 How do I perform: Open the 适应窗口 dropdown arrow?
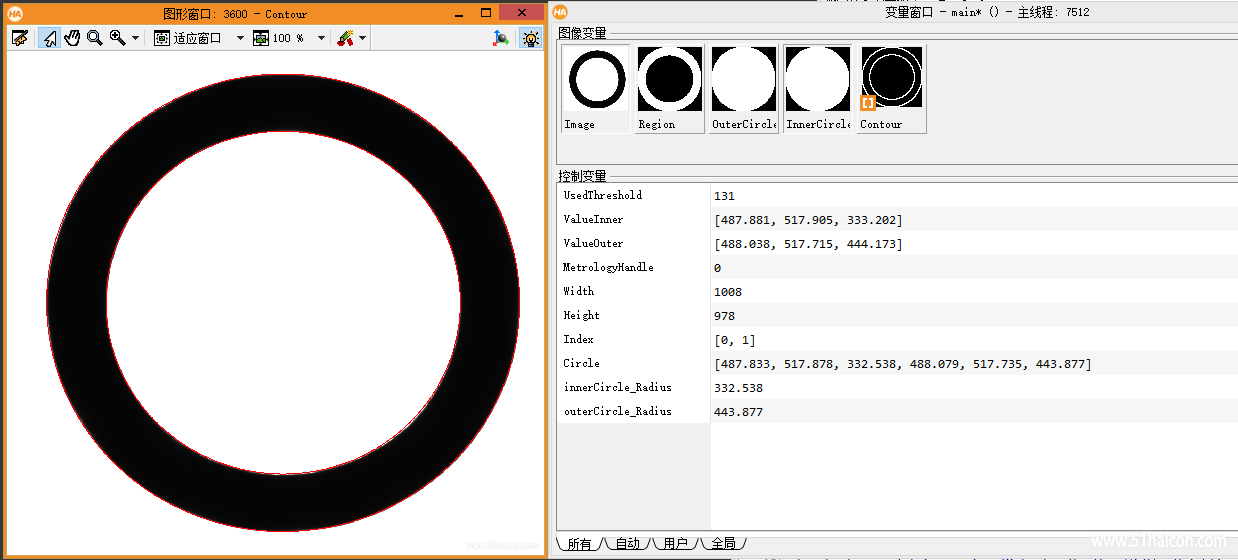coord(240,38)
